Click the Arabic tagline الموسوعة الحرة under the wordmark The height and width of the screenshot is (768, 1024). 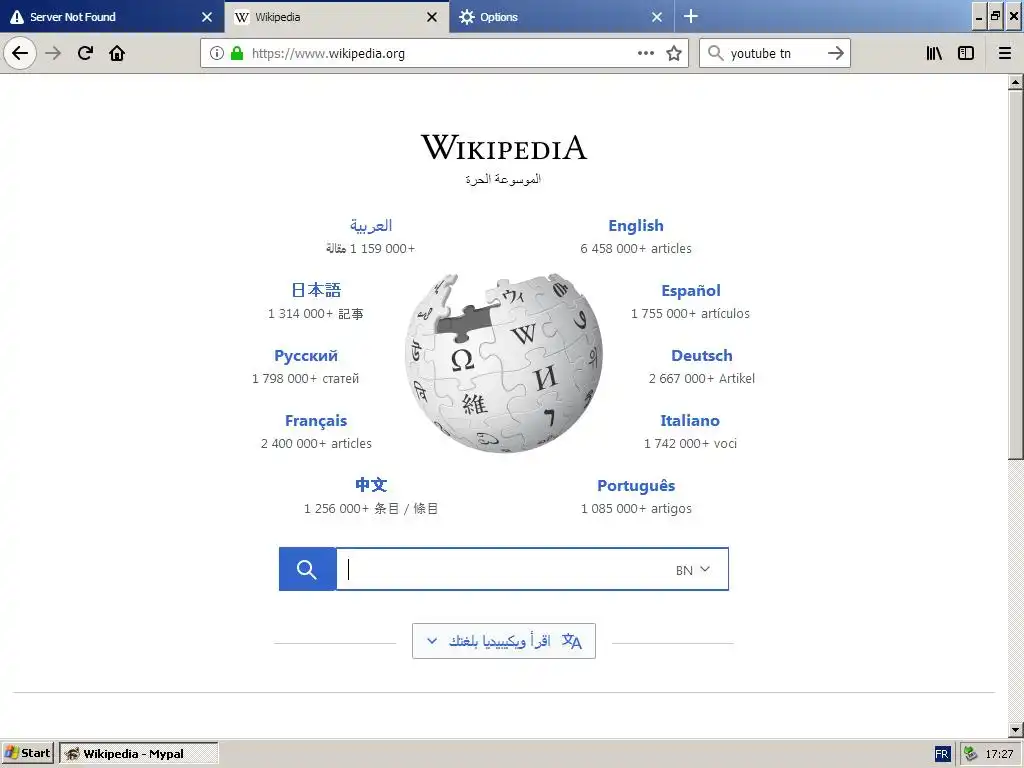click(x=504, y=179)
